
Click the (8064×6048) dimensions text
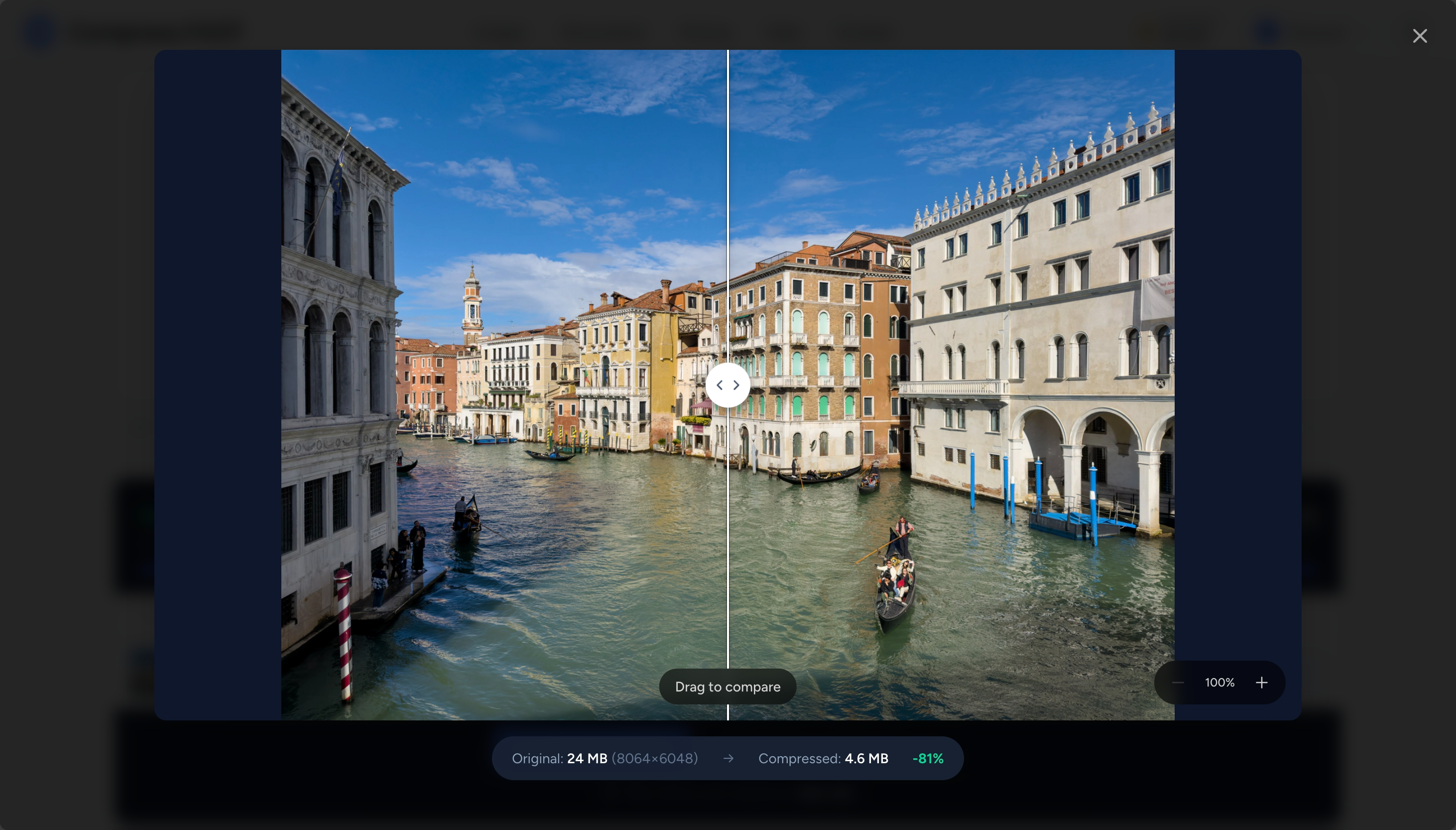click(x=655, y=758)
